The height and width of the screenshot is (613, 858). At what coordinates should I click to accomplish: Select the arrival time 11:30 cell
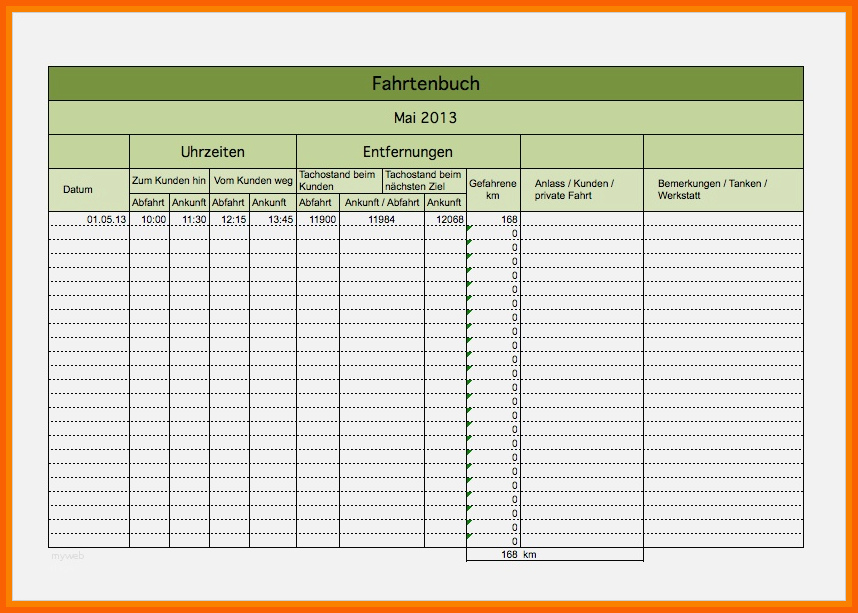pyautogui.click(x=189, y=219)
